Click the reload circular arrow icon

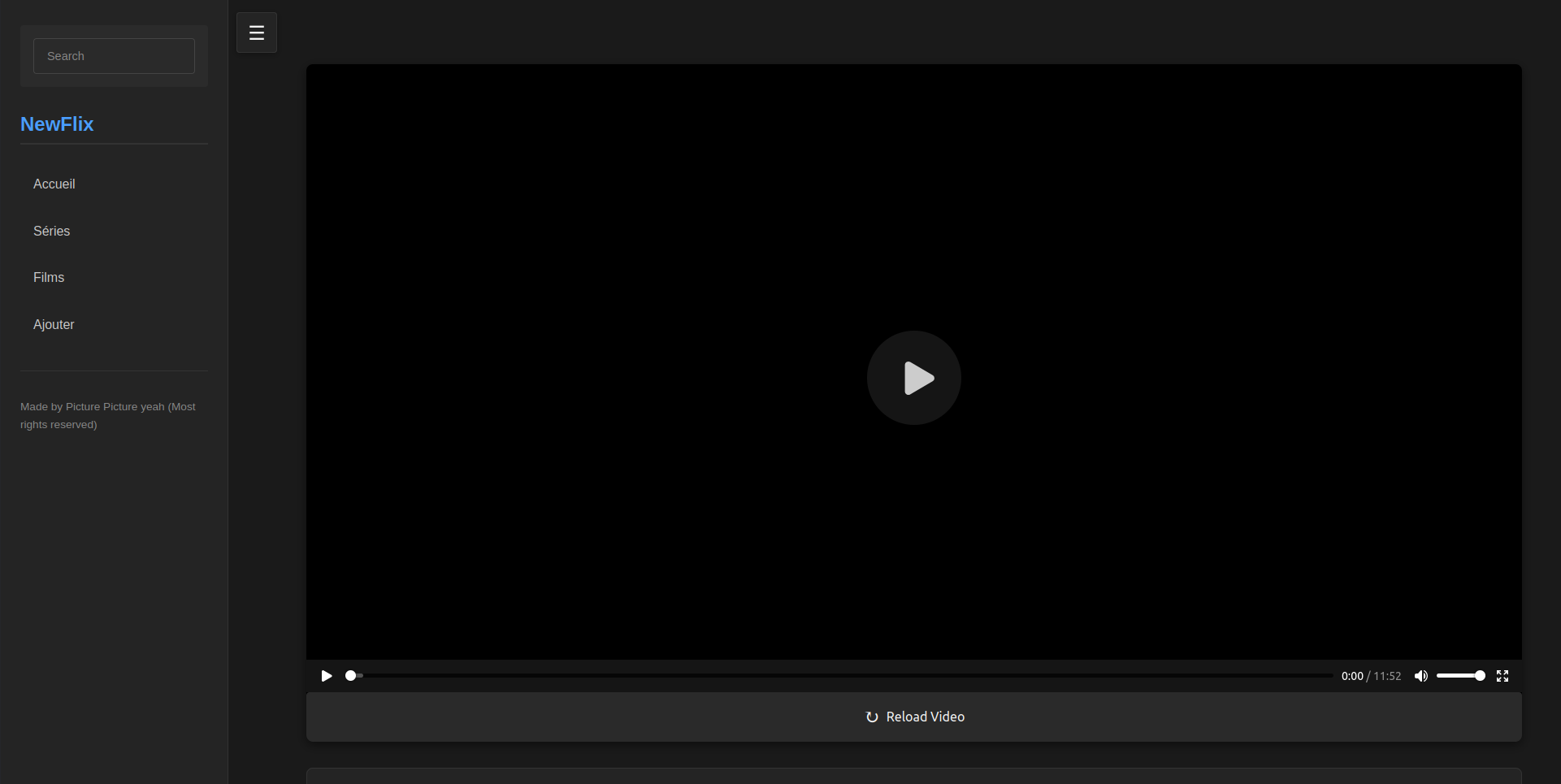871,717
